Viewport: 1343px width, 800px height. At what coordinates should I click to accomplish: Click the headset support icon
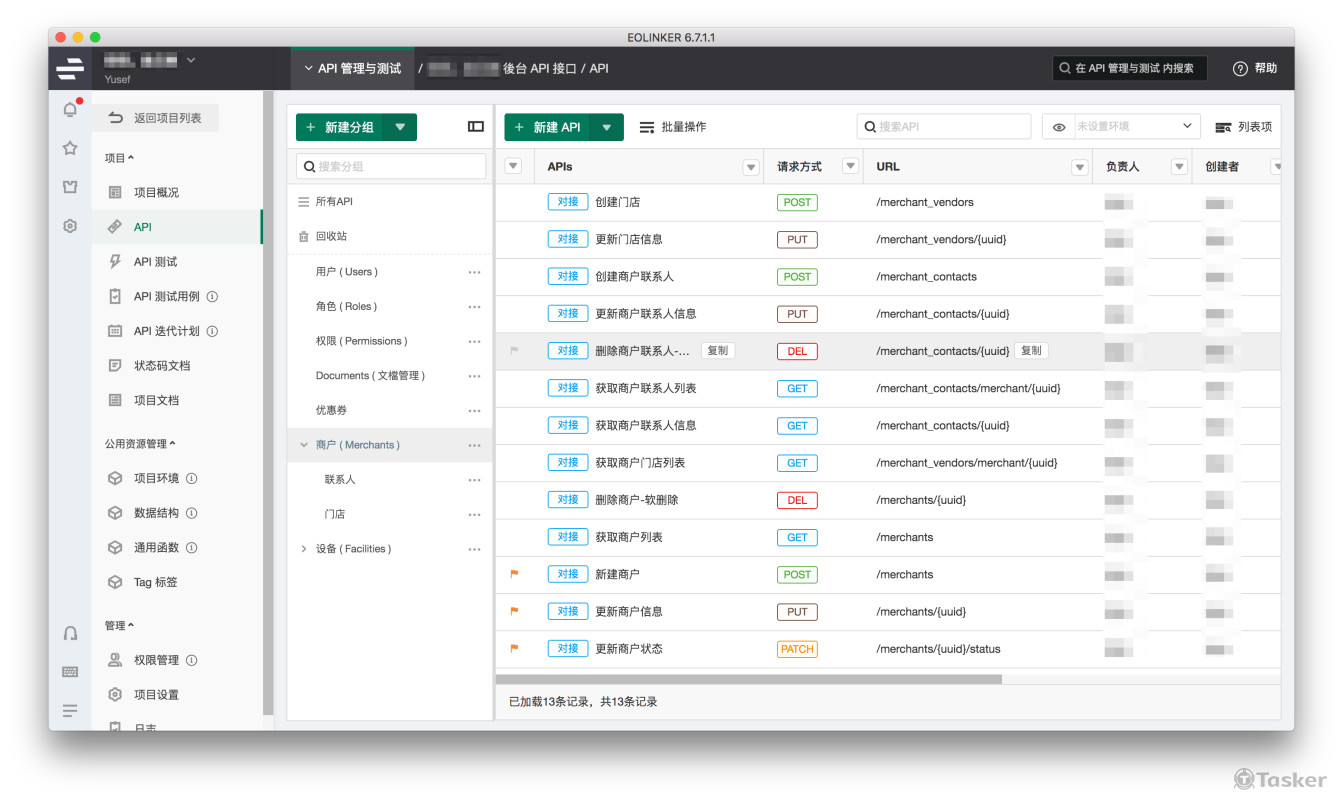(x=70, y=633)
